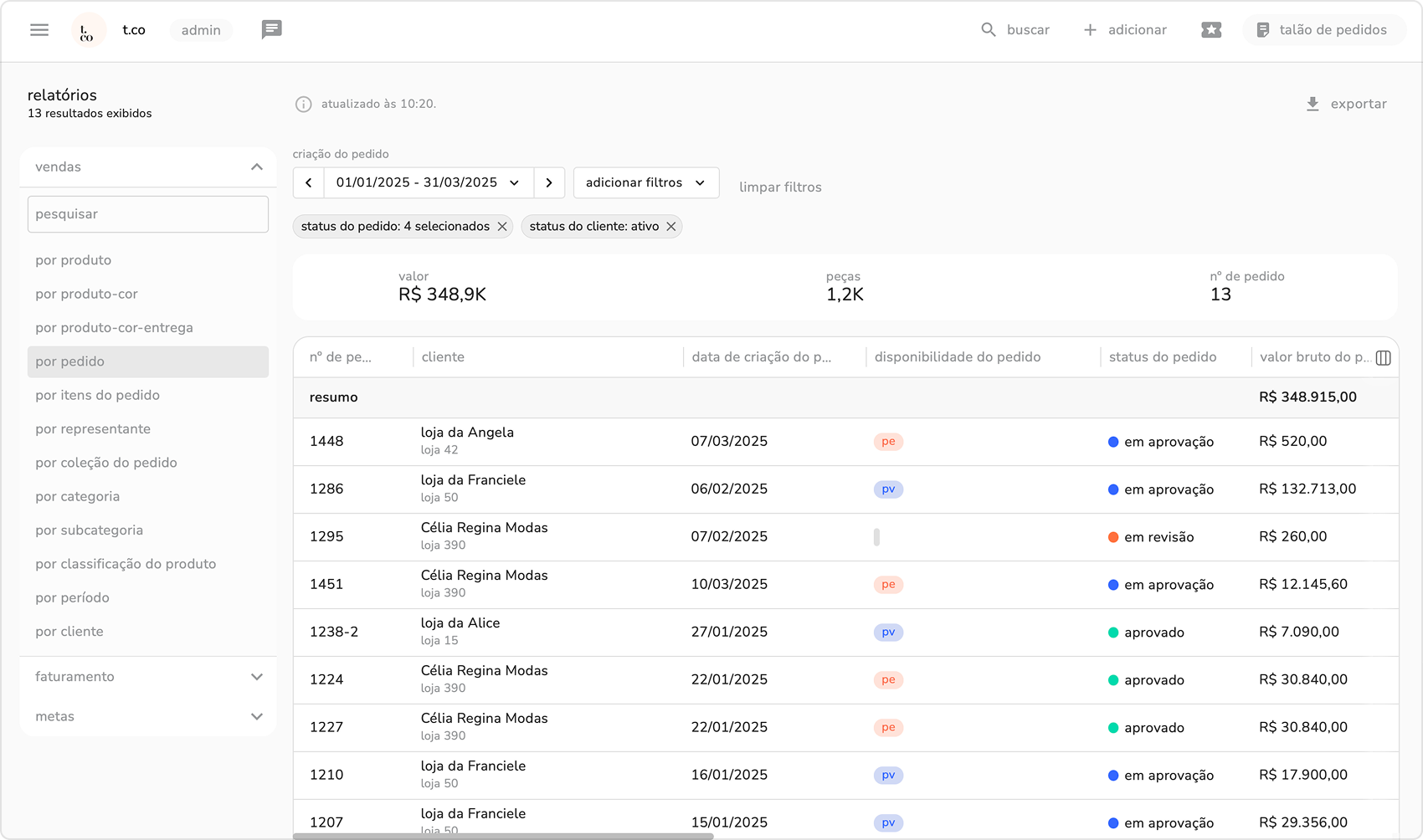Click the pesquisar search field
The width and height of the screenshot is (1423, 840).
pyautogui.click(x=148, y=214)
